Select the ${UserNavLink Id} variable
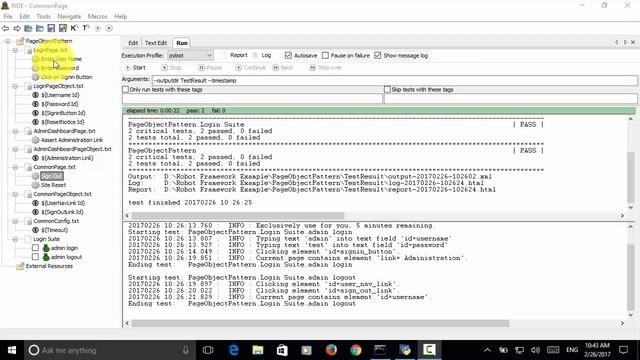 coord(63,203)
